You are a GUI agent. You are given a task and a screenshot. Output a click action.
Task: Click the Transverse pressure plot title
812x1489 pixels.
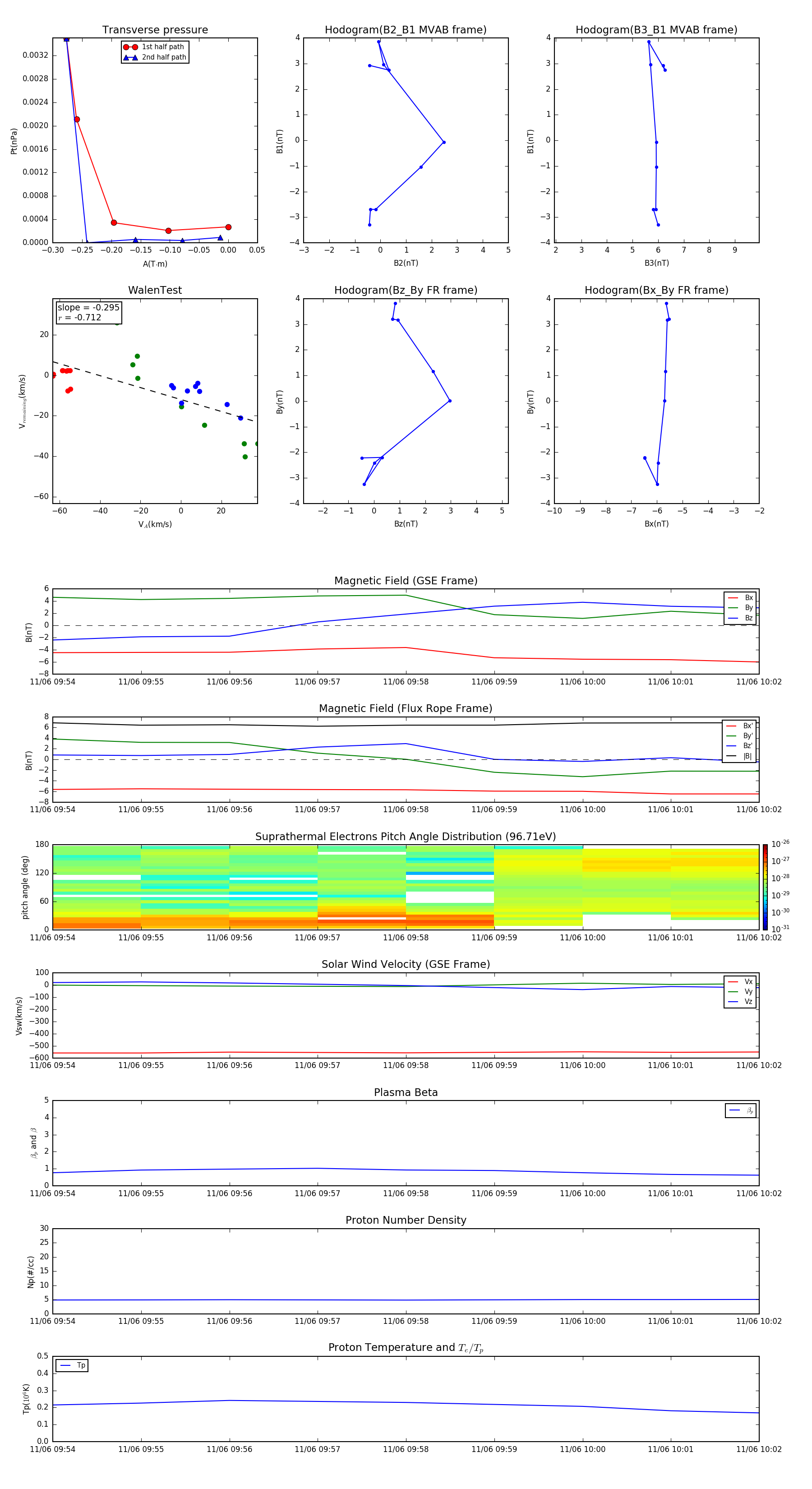click(155, 30)
